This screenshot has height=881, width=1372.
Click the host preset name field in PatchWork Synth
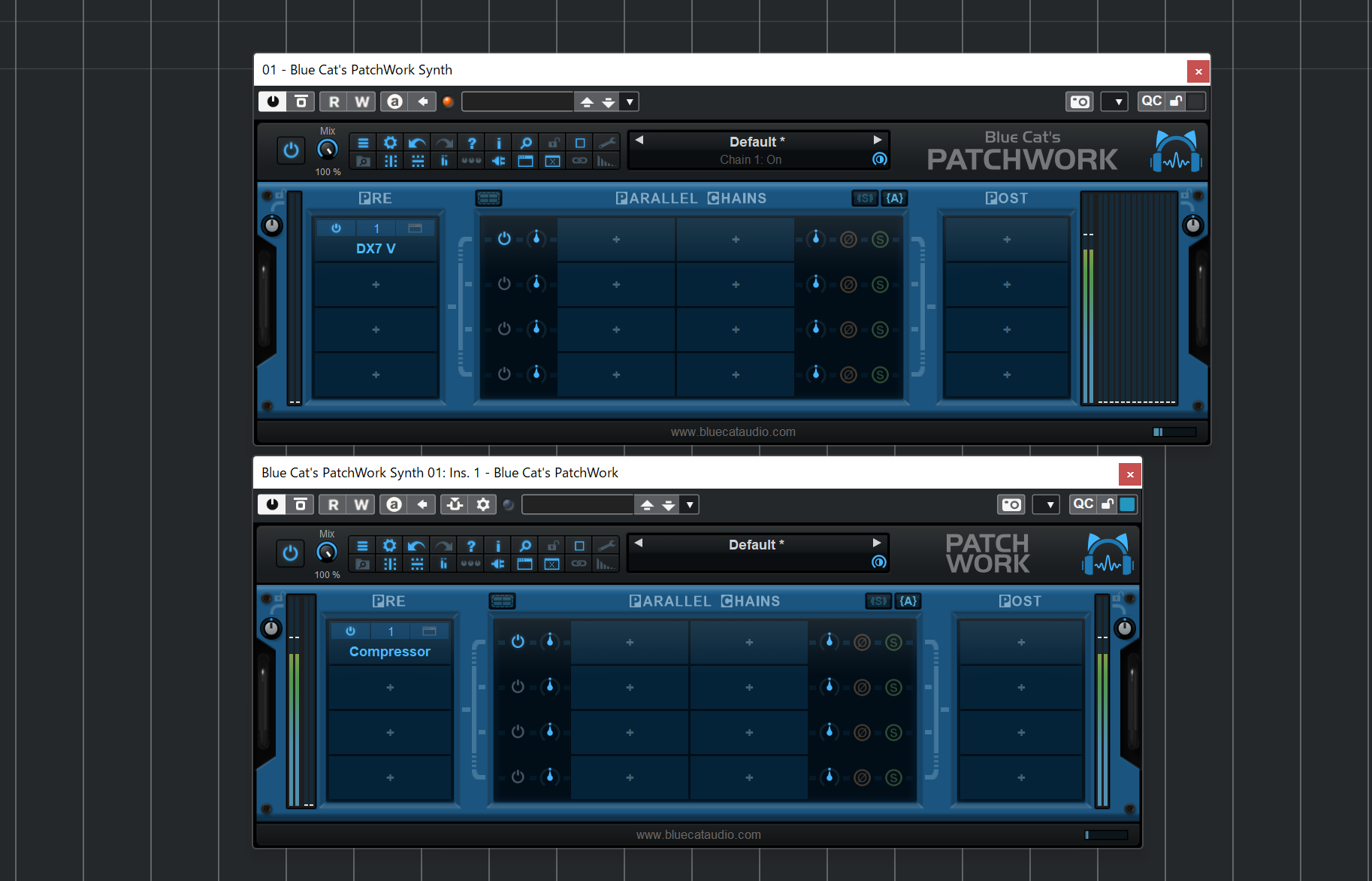tap(518, 101)
